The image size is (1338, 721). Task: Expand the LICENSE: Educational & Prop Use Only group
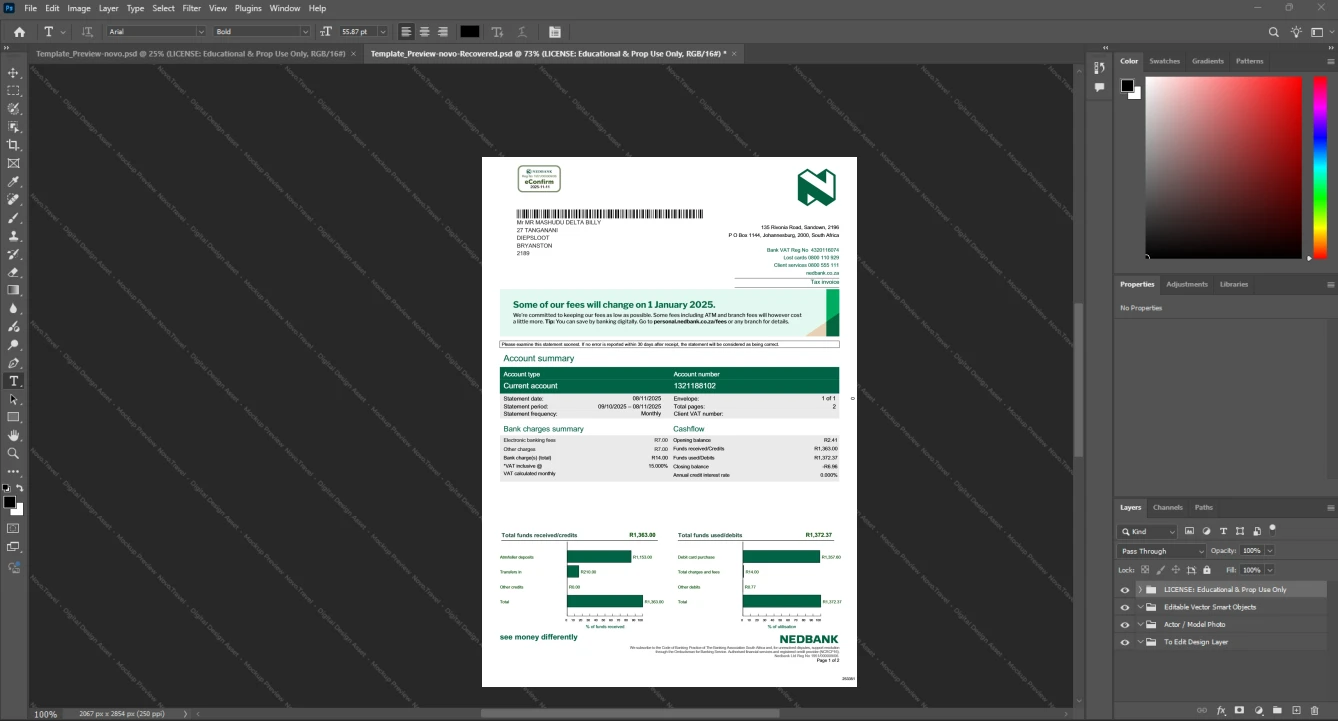coord(1139,590)
